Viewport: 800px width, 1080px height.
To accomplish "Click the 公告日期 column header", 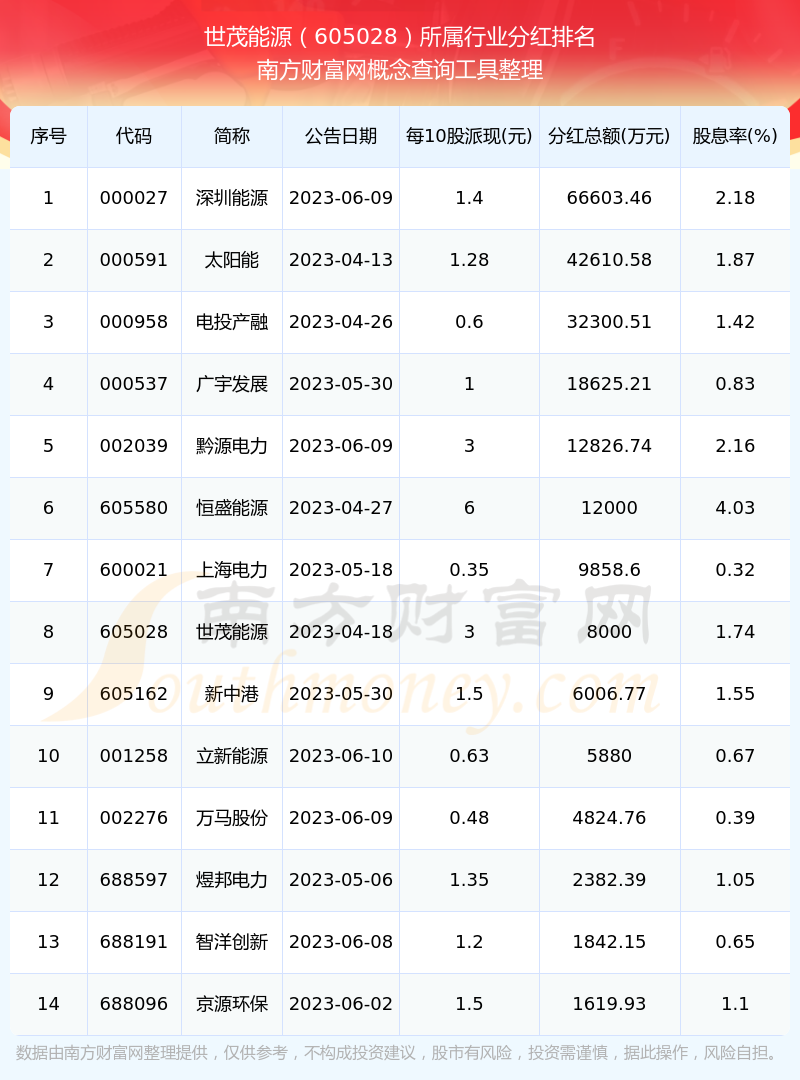I will tap(341, 136).
